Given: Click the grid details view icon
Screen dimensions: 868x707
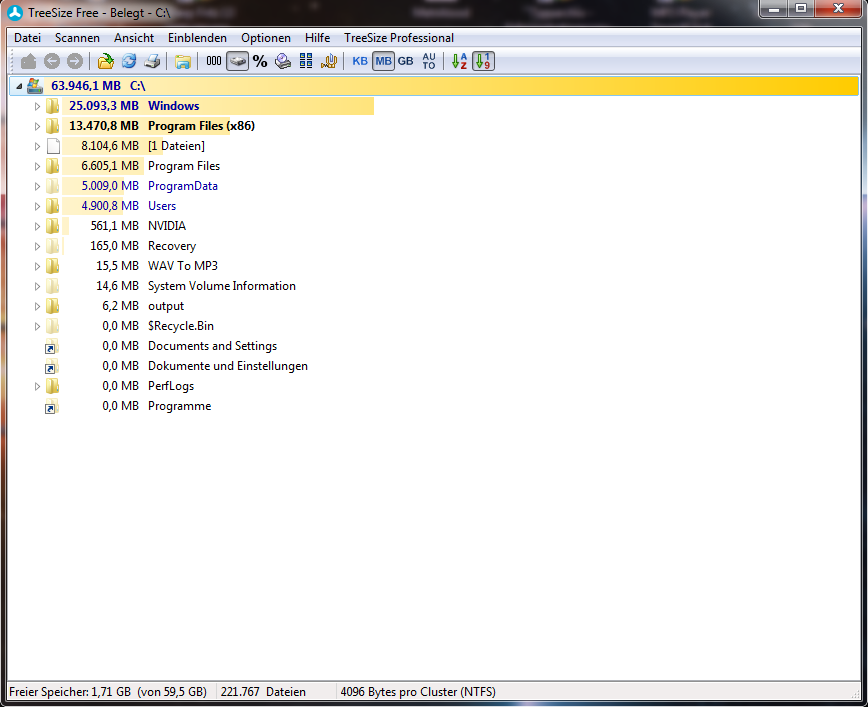Looking at the screenshot, I should coord(306,61).
